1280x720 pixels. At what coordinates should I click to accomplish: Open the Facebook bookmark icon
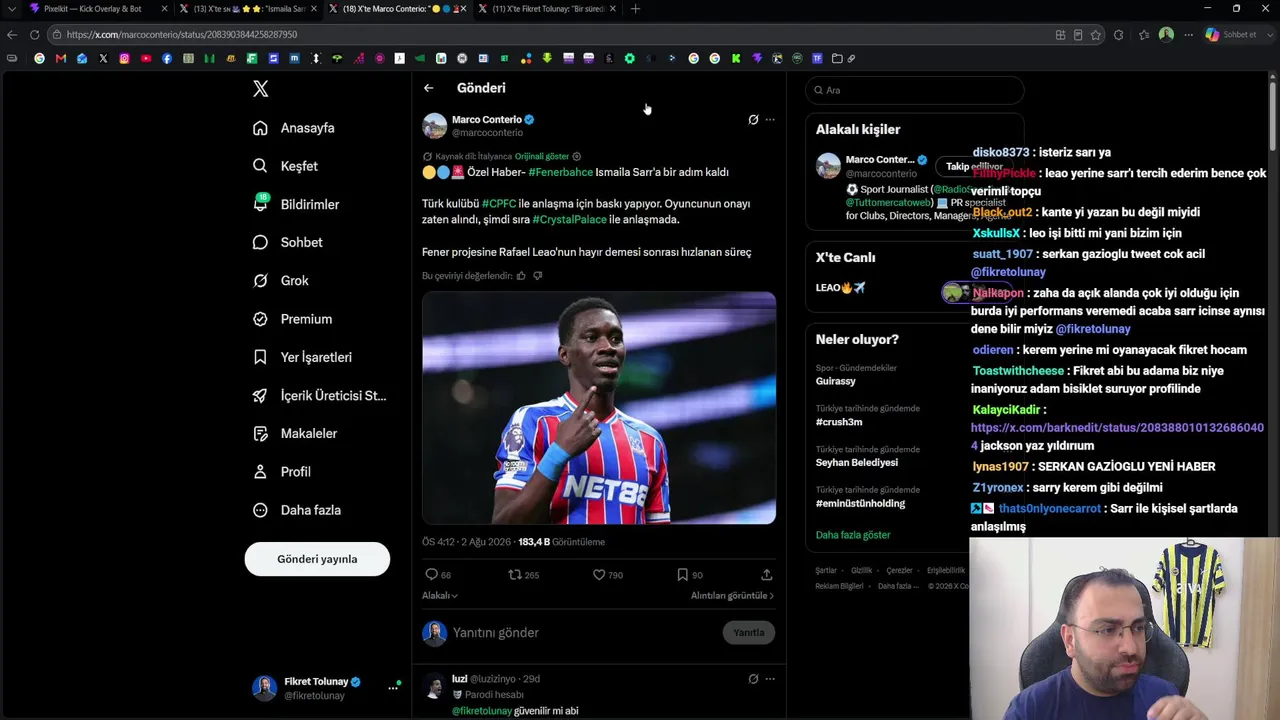click(167, 58)
